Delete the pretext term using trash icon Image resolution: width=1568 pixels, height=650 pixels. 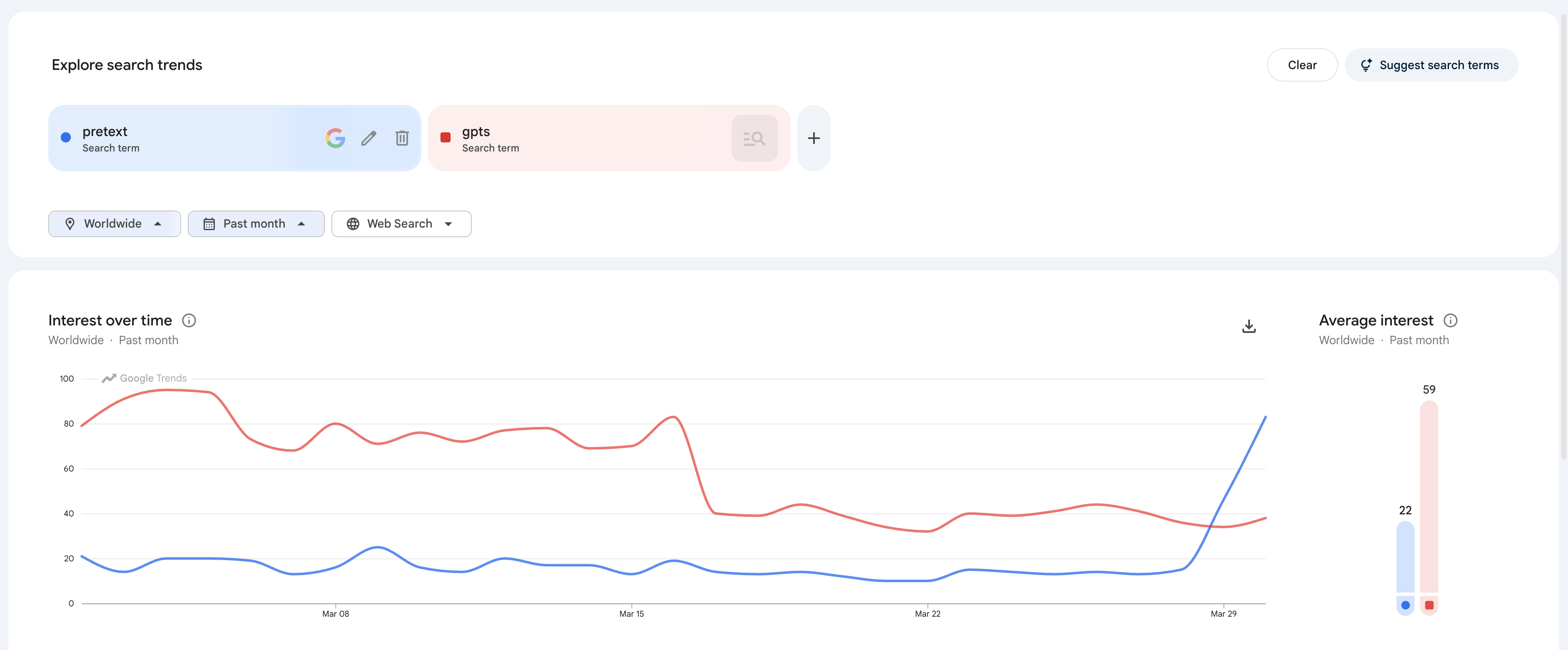pos(402,138)
